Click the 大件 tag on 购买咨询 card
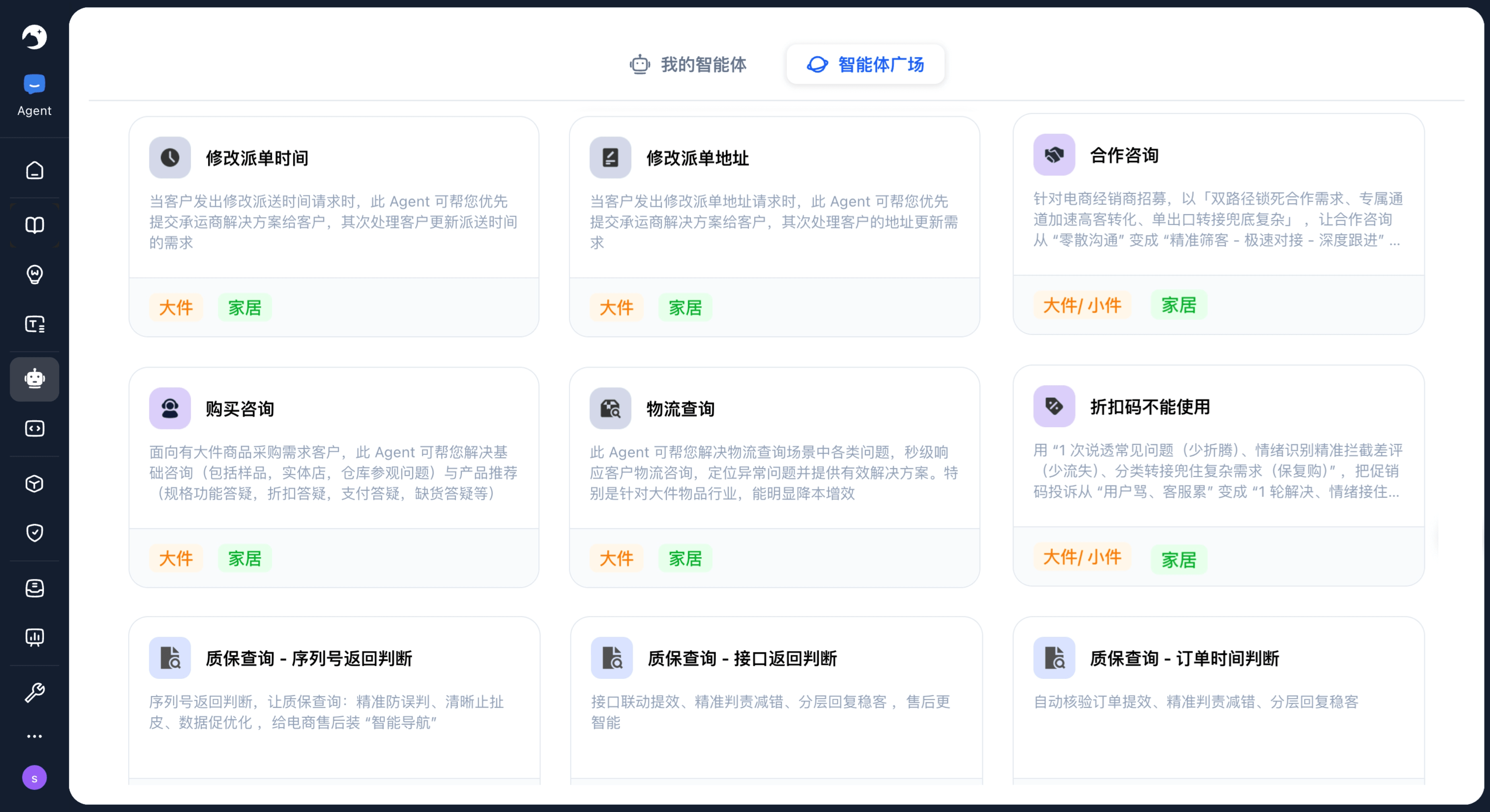 (x=176, y=559)
